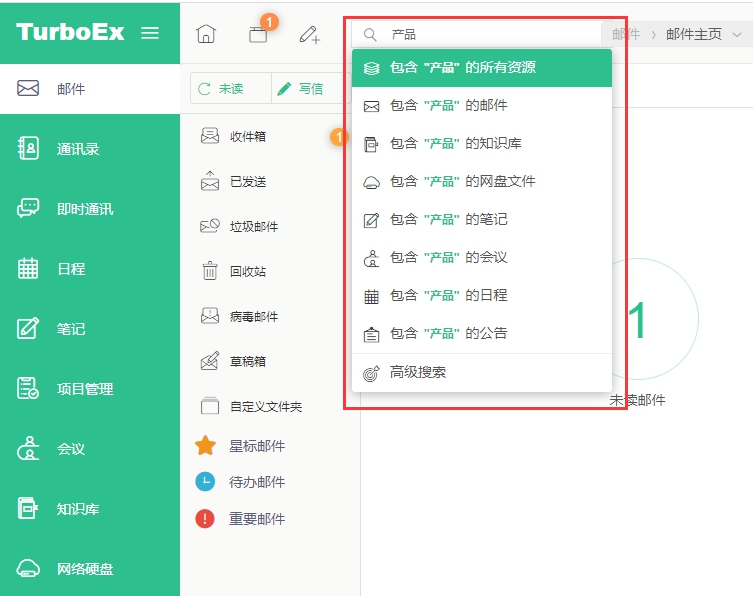This screenshot has height=596, width=753.
Task: Open the 星标邮件 starred mail folder
Action: click(256, 446)
